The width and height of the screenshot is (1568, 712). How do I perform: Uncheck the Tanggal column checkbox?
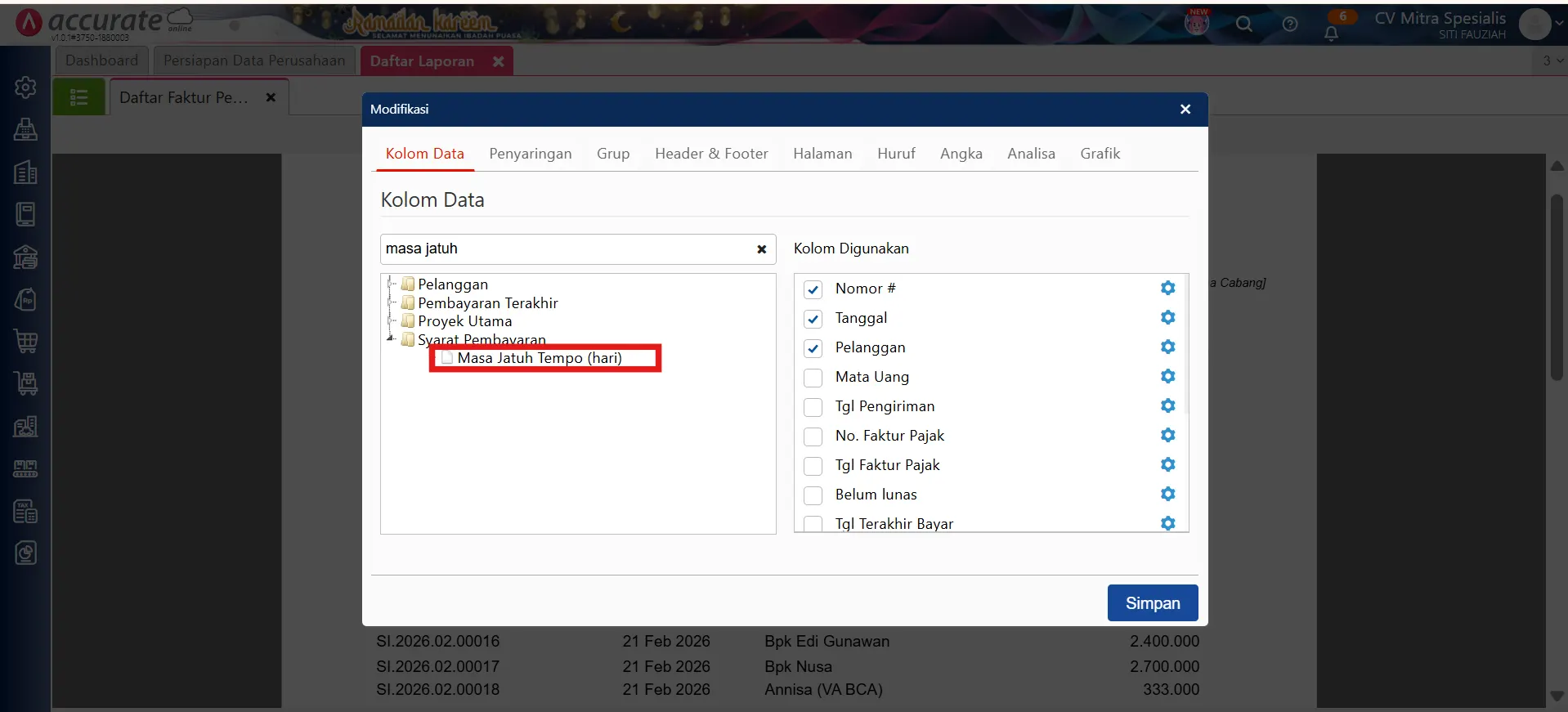coord(813,319)
